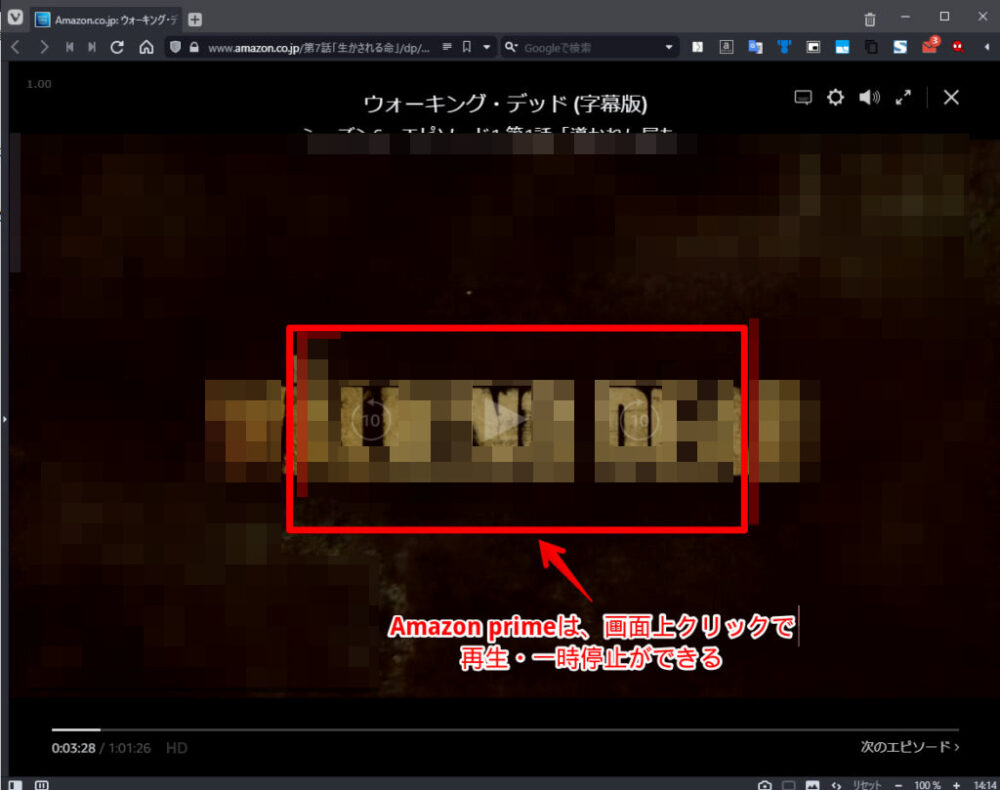Click the dark copy-pages extension icon

[x=871, y=47]
